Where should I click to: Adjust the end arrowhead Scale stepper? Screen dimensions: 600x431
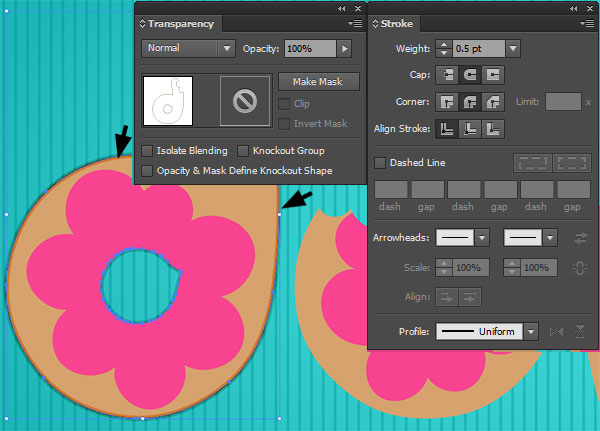512,268
